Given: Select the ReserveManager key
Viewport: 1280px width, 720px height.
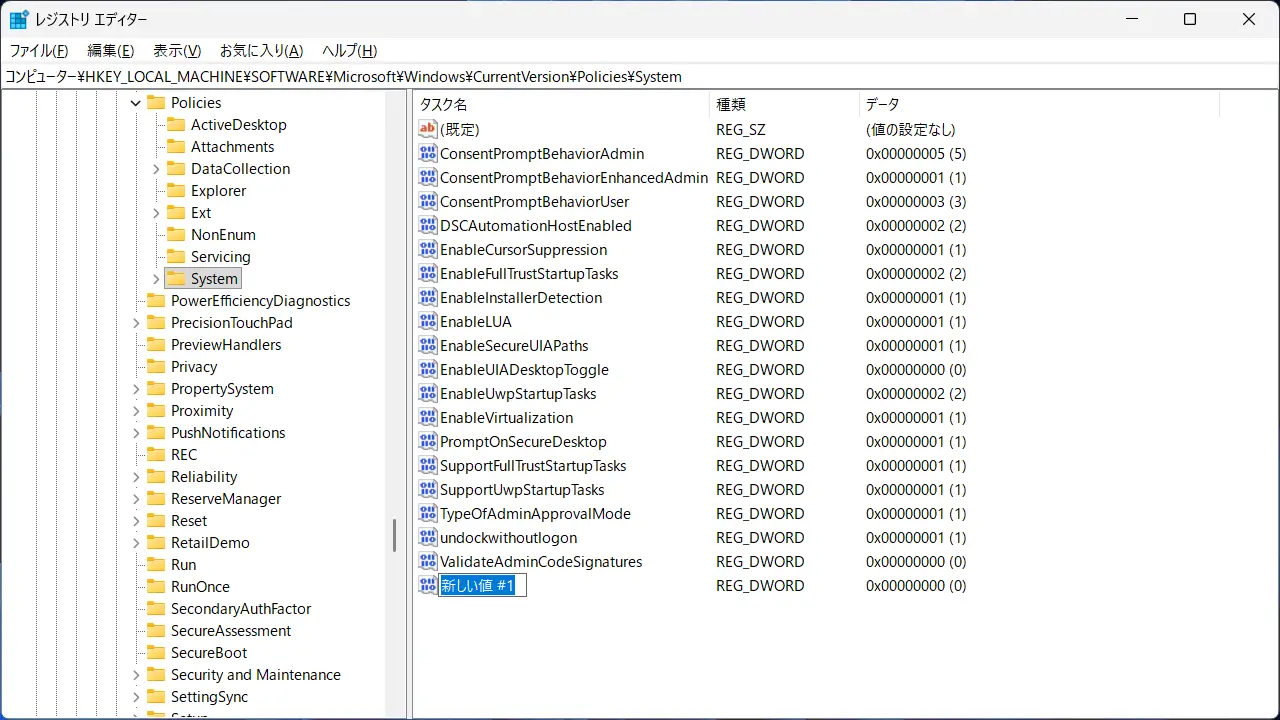Looking at the screenshot, I should click(x=226, y=498).
